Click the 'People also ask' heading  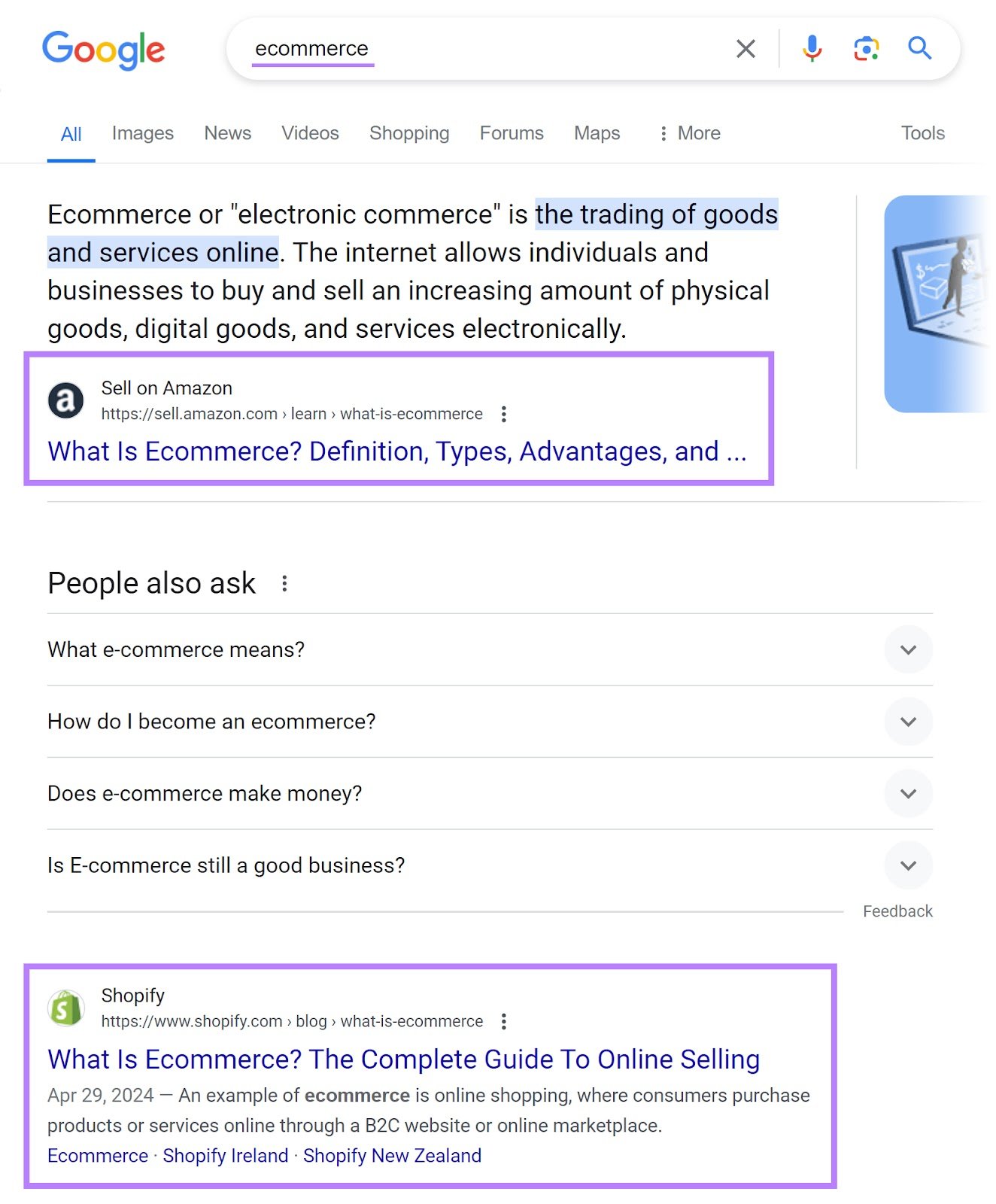pos(152,583)
